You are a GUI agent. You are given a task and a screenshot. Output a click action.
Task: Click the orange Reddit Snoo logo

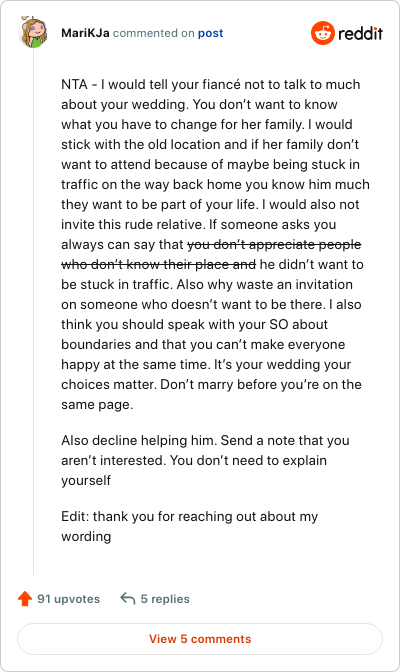pyautogui.click(x=322, y=33)
